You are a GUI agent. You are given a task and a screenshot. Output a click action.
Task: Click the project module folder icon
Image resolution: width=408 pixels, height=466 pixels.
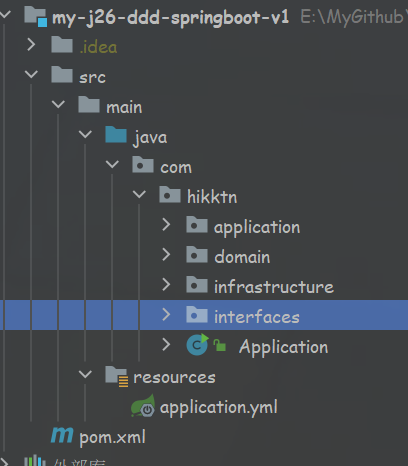coord(35,17)
